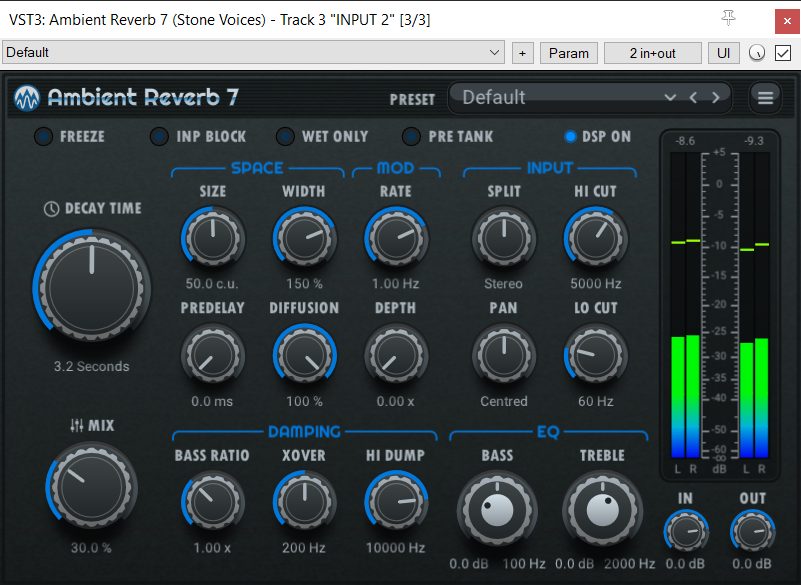Click the wet/dry knob icon in host toolbar
Screen dimensions: 801x585
(757, 53)
